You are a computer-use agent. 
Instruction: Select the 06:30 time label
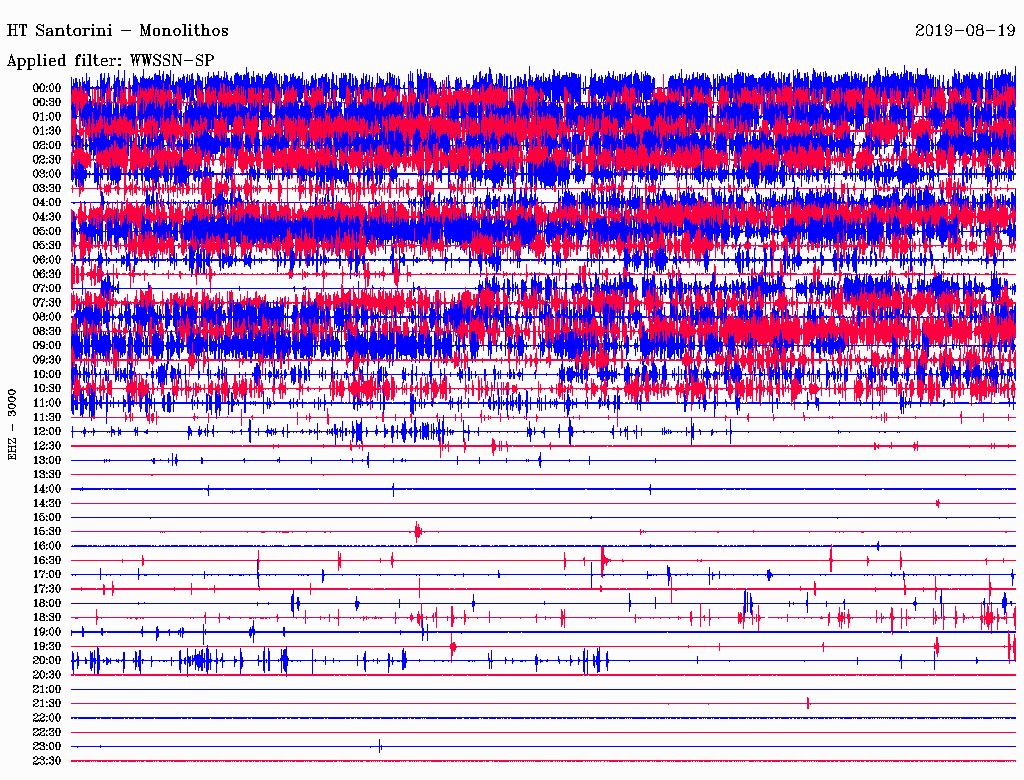(x=47, y=274)
